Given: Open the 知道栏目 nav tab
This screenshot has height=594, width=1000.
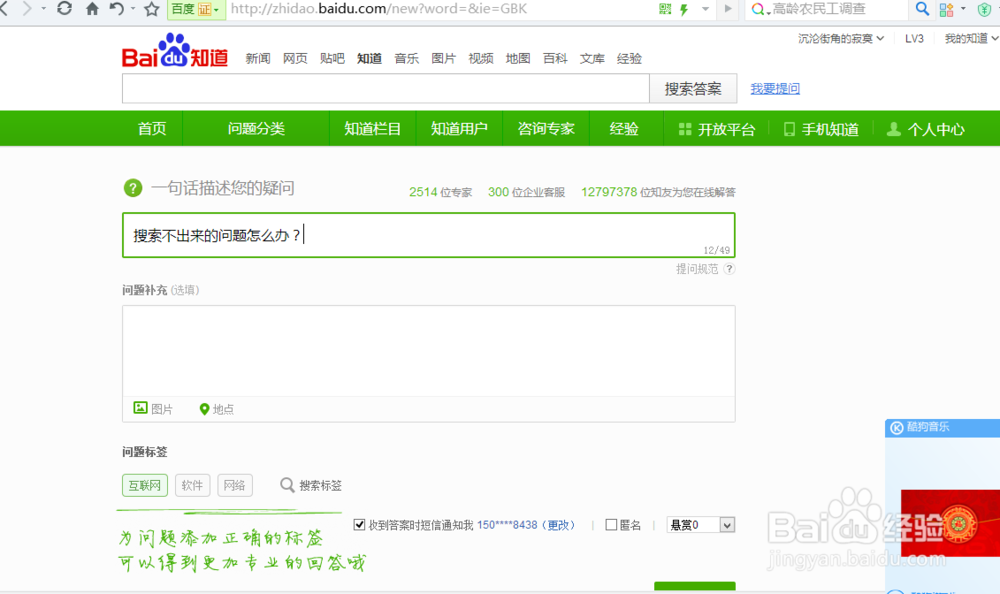Looking at the screenshot, I should [372, 129].
